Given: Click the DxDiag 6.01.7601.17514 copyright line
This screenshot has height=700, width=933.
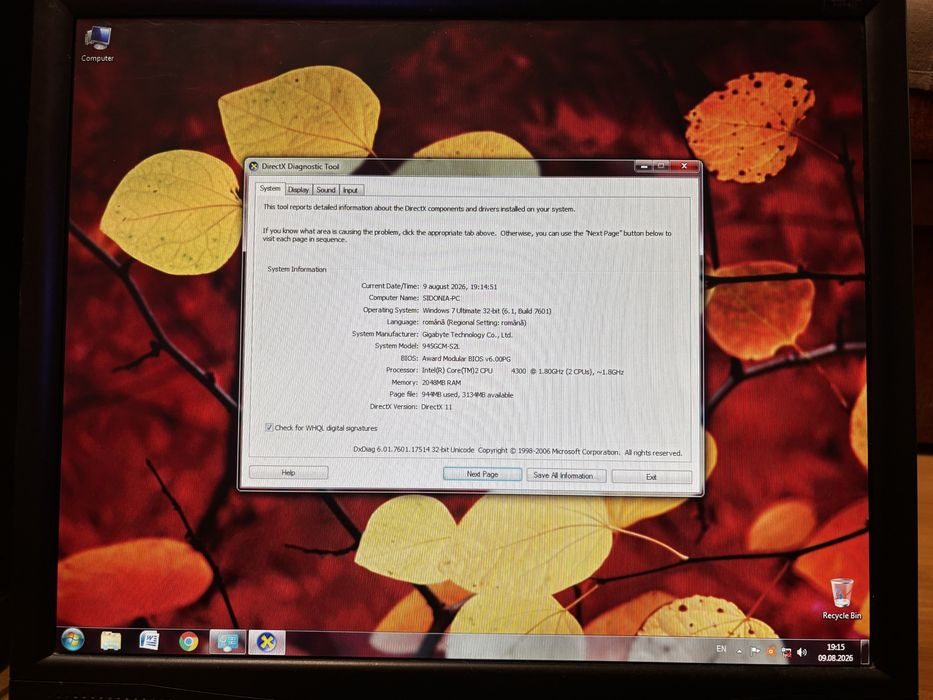Looking at the screenshot, I should [x=517, y=451].
